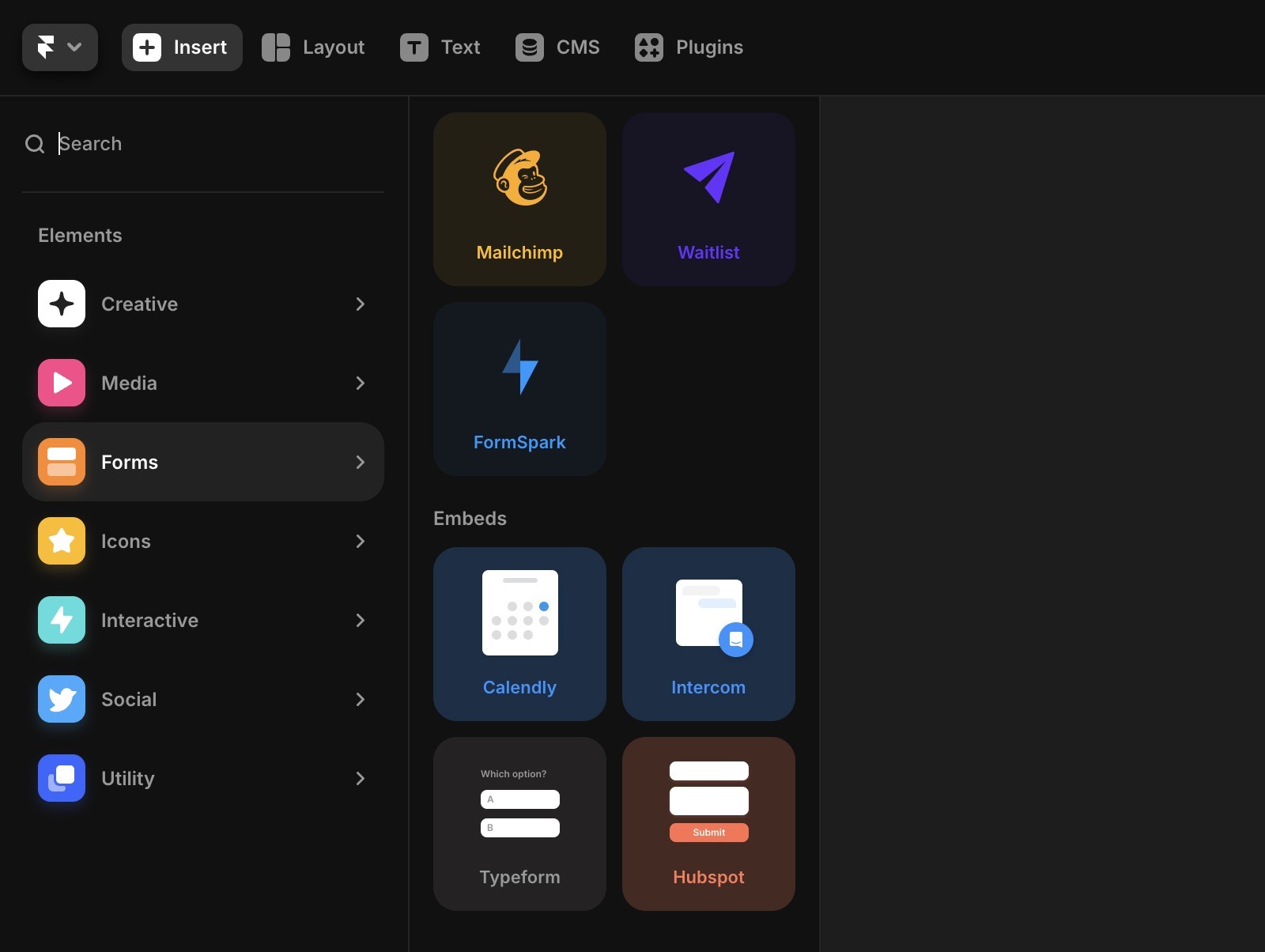The width and height of the screenshot is (1265, 952).
Task: Insert the Intercom embed by its label
Action: coord(708,687)
